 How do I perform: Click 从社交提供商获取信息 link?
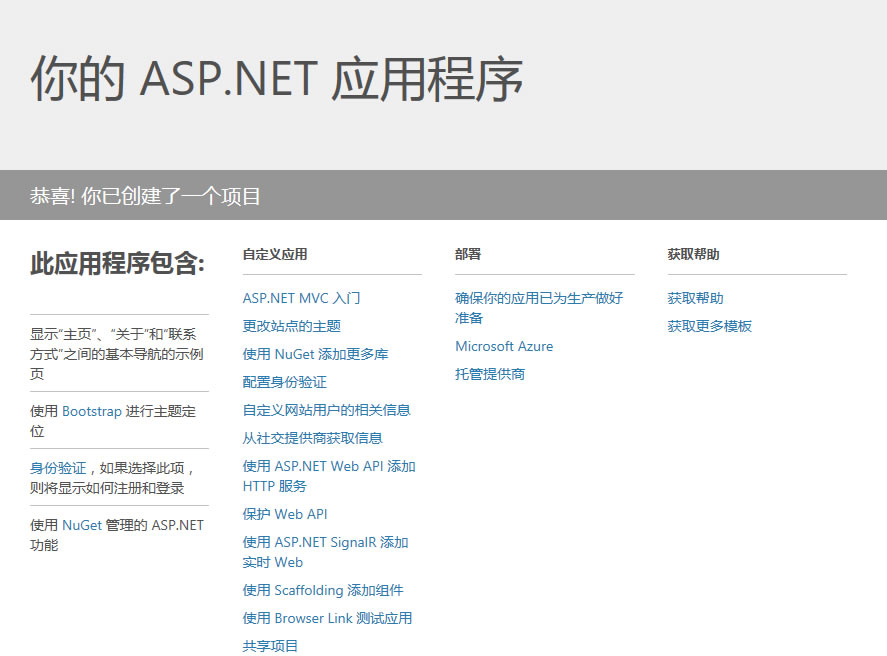coord(312,438)
